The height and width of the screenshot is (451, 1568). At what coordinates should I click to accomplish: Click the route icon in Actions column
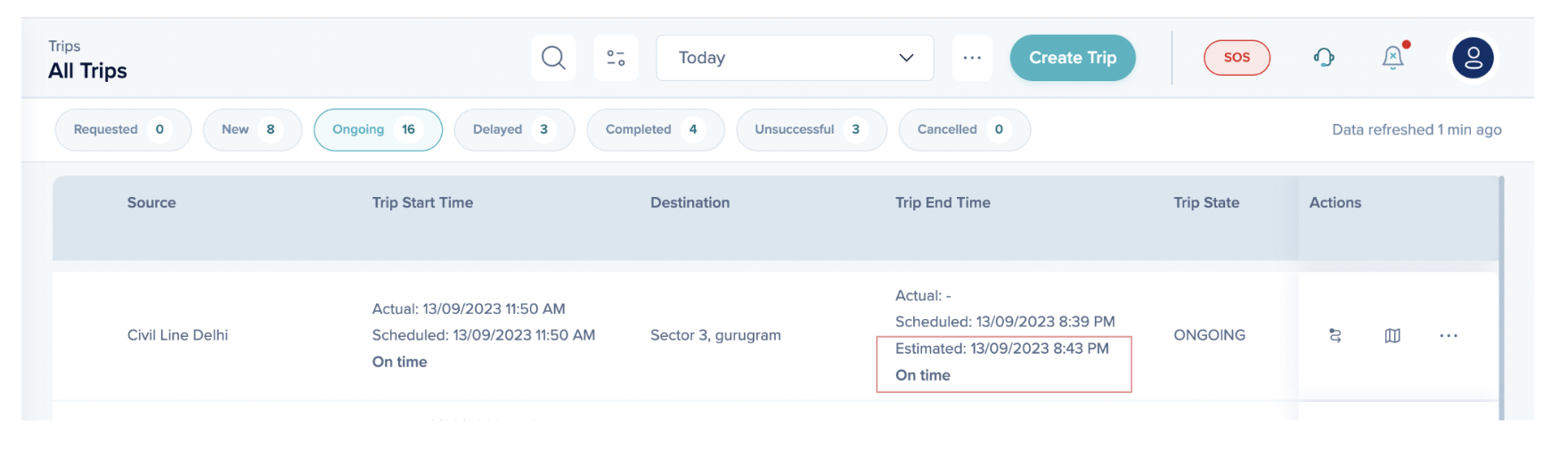[x=1335, y=336]
